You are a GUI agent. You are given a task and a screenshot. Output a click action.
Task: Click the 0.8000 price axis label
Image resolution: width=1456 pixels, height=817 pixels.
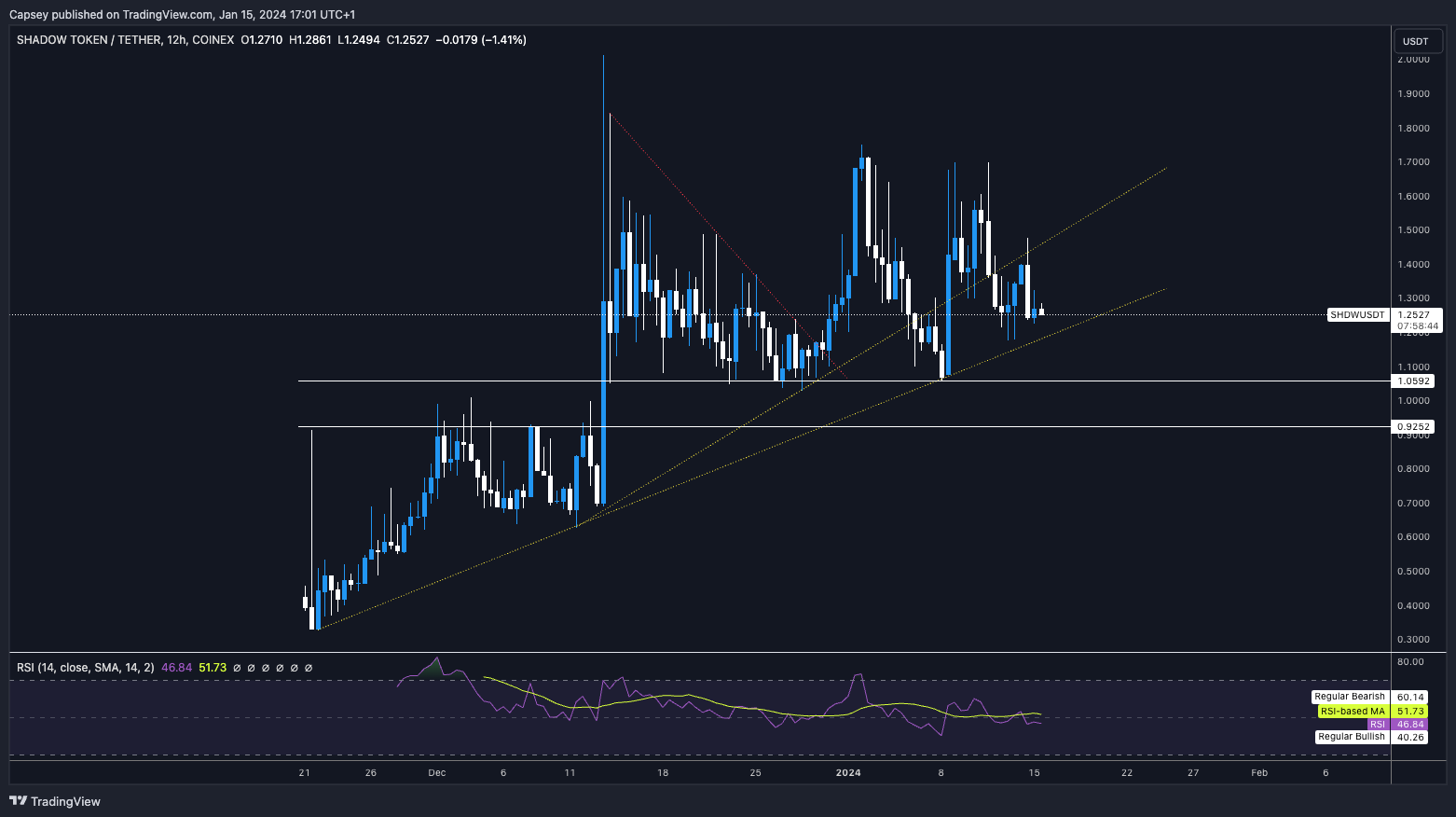[1414, 469]
